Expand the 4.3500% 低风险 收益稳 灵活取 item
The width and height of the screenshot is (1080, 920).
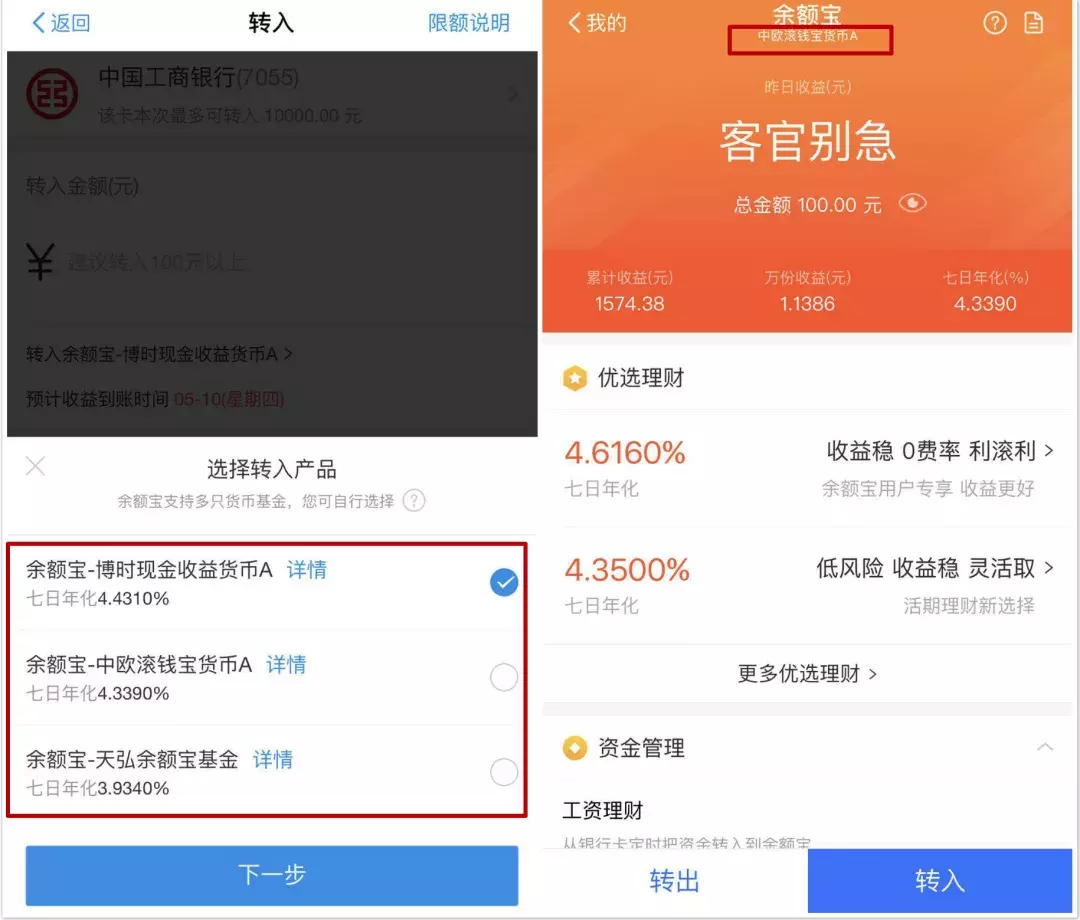[807, 586]
